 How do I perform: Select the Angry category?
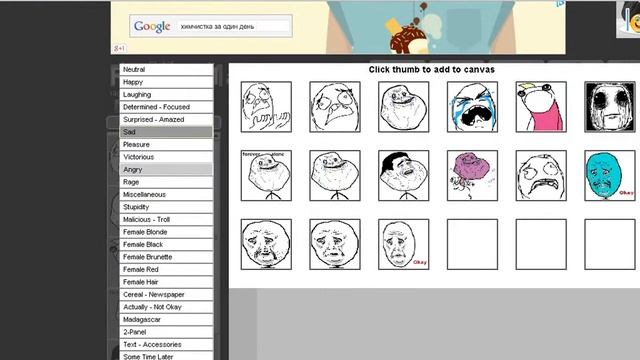coord(166,169)
